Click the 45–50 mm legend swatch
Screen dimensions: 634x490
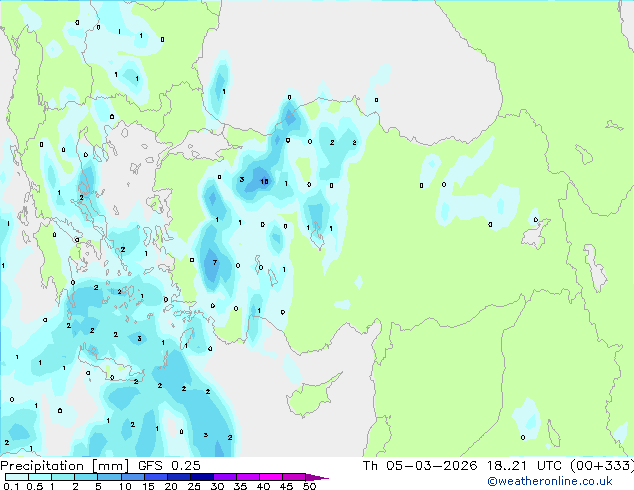pyautogui.click(x=294, y=477)
